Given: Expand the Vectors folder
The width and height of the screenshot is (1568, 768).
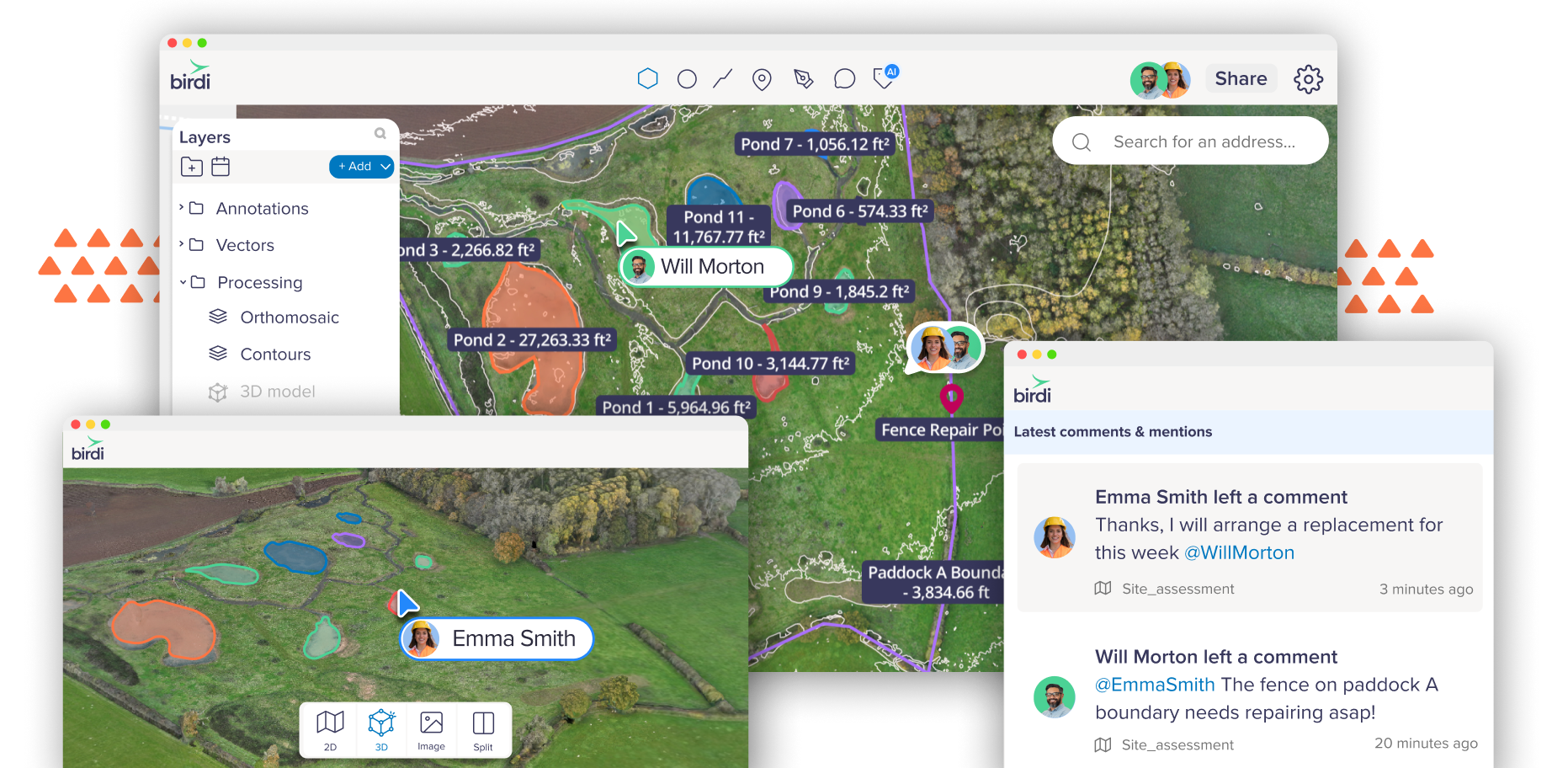Looking at the screenshot, I should [x=182, y=245].
